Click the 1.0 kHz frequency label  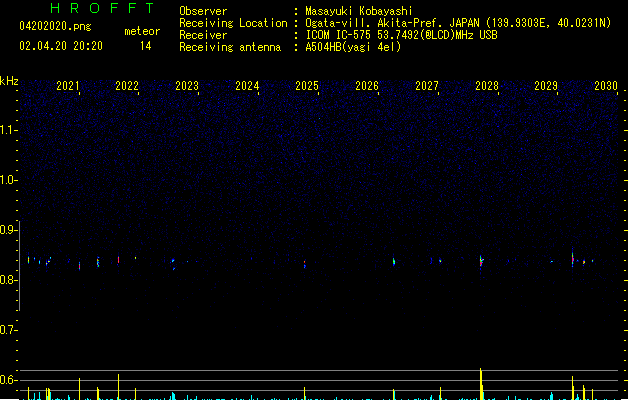click(x=8, y=180)
